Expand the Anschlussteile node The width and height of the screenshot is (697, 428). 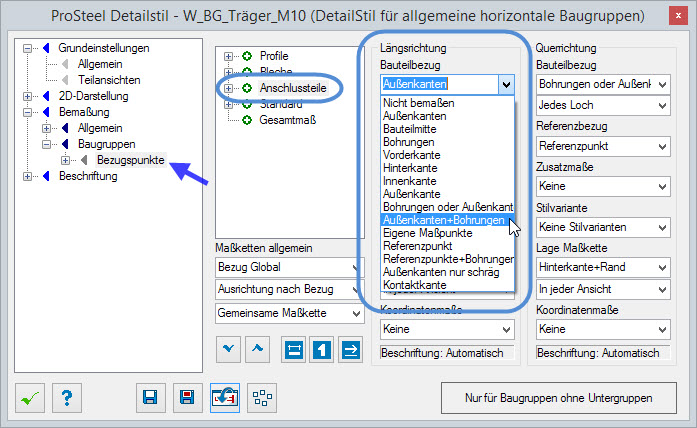pyautogui.click(x=228, y=88)
